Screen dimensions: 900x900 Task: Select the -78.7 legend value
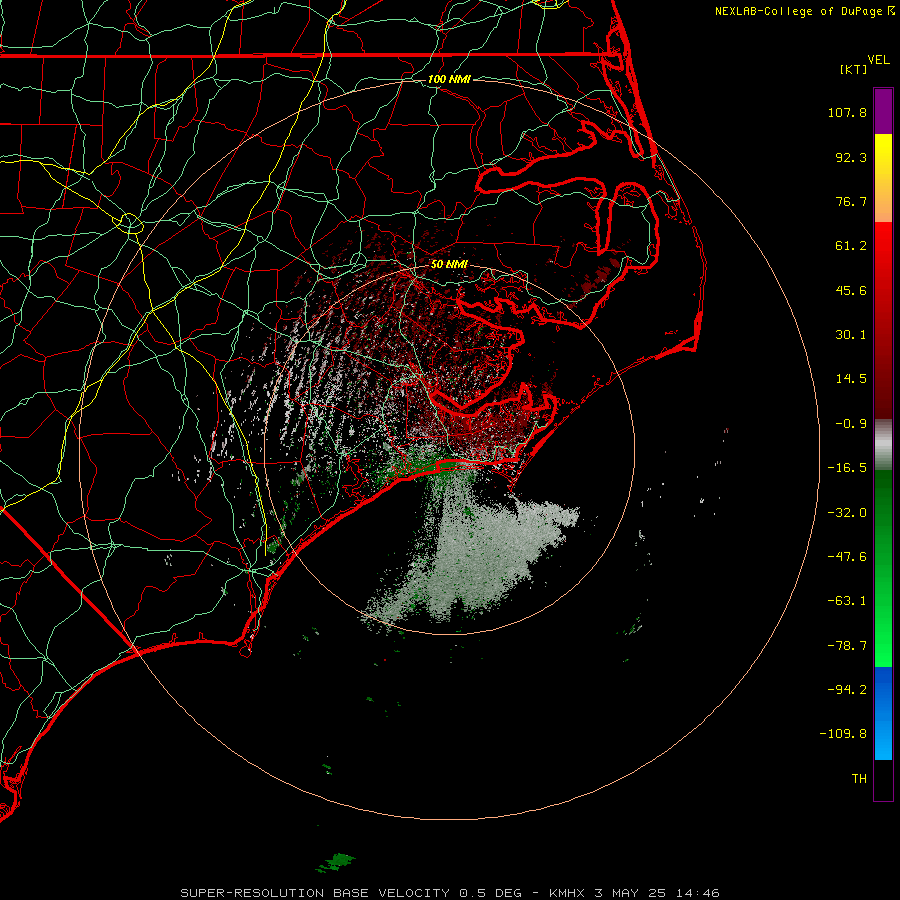(847, 646)
